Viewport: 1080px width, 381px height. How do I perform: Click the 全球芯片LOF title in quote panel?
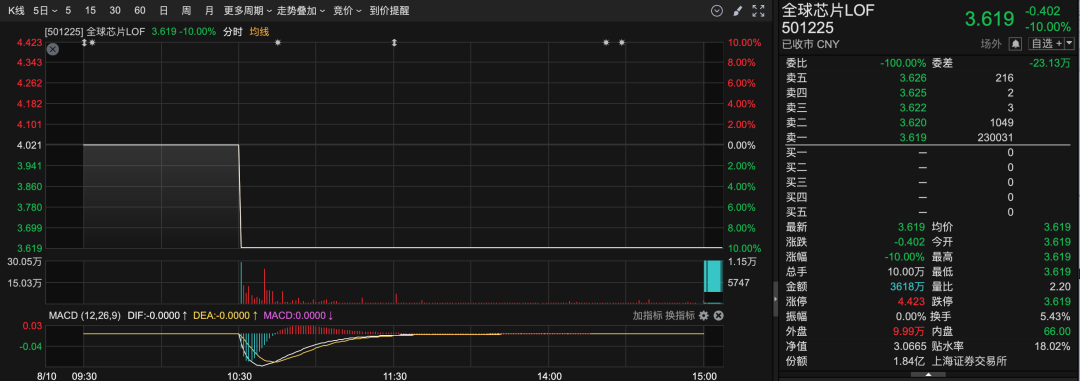828,11
